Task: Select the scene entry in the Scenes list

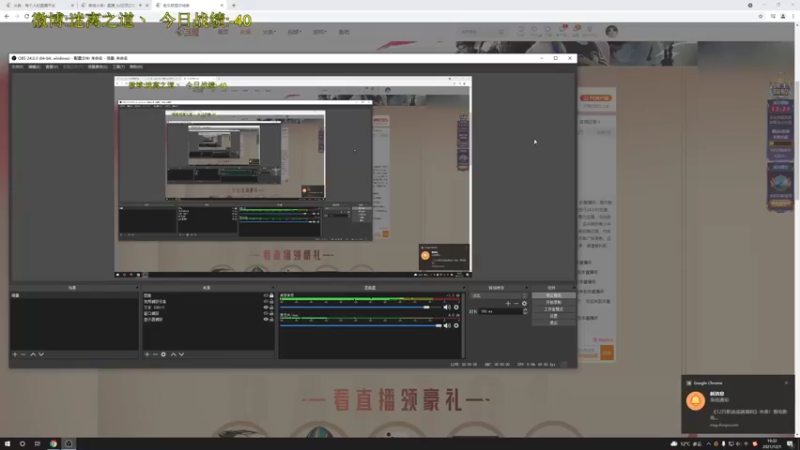Action: pyautogui.click(x=74, y=295)
